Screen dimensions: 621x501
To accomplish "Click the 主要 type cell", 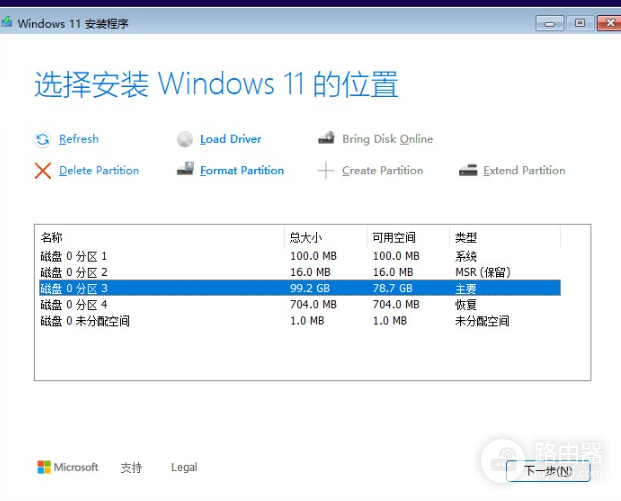I will coord(466,289).
